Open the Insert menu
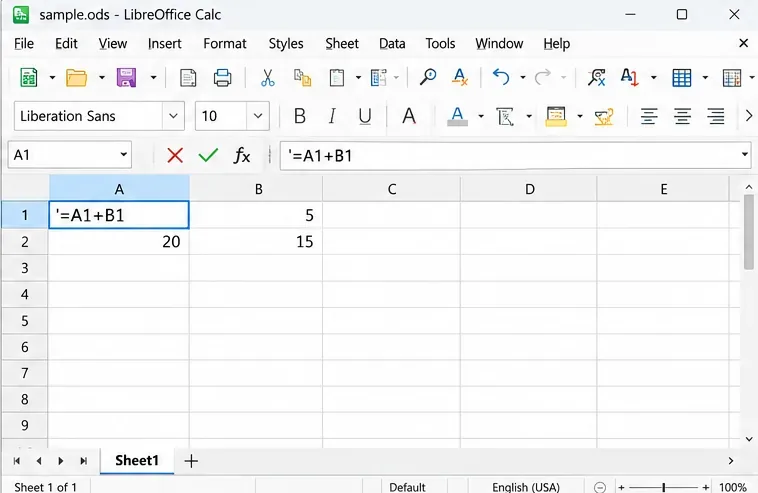Screen dimensions: 758x493 pyautogui.click(x=164, y=44)
